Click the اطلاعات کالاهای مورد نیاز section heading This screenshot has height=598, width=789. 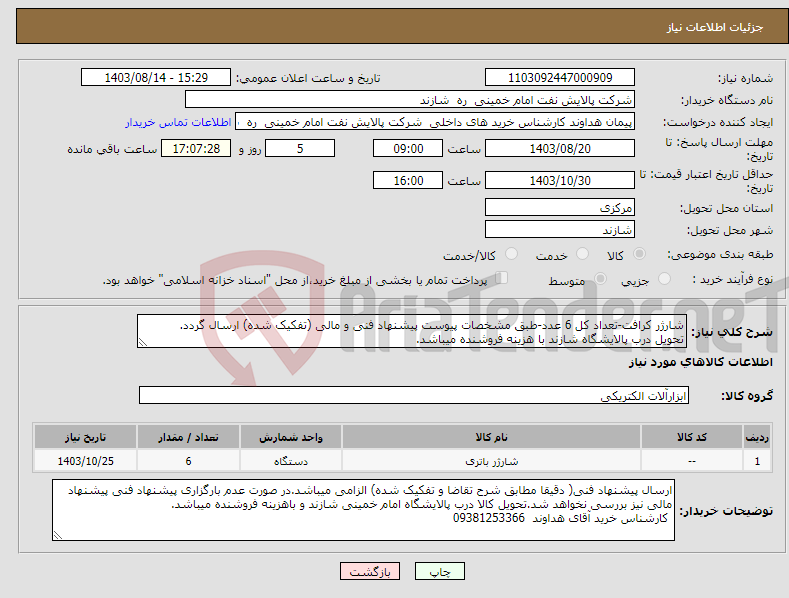click(700, 362)
